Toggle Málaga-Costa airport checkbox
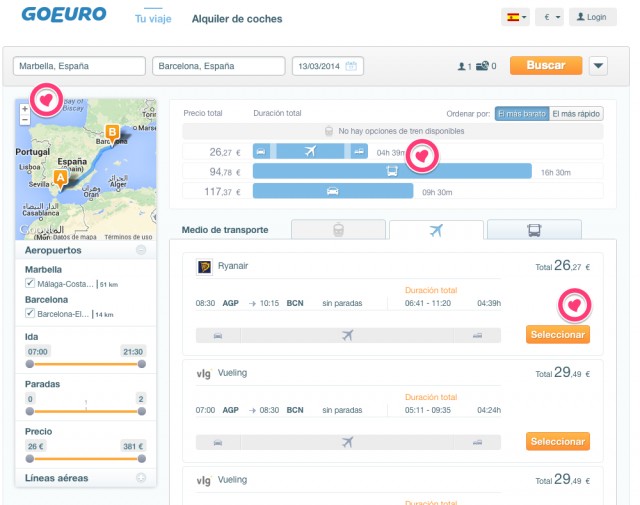 point(29,283)
